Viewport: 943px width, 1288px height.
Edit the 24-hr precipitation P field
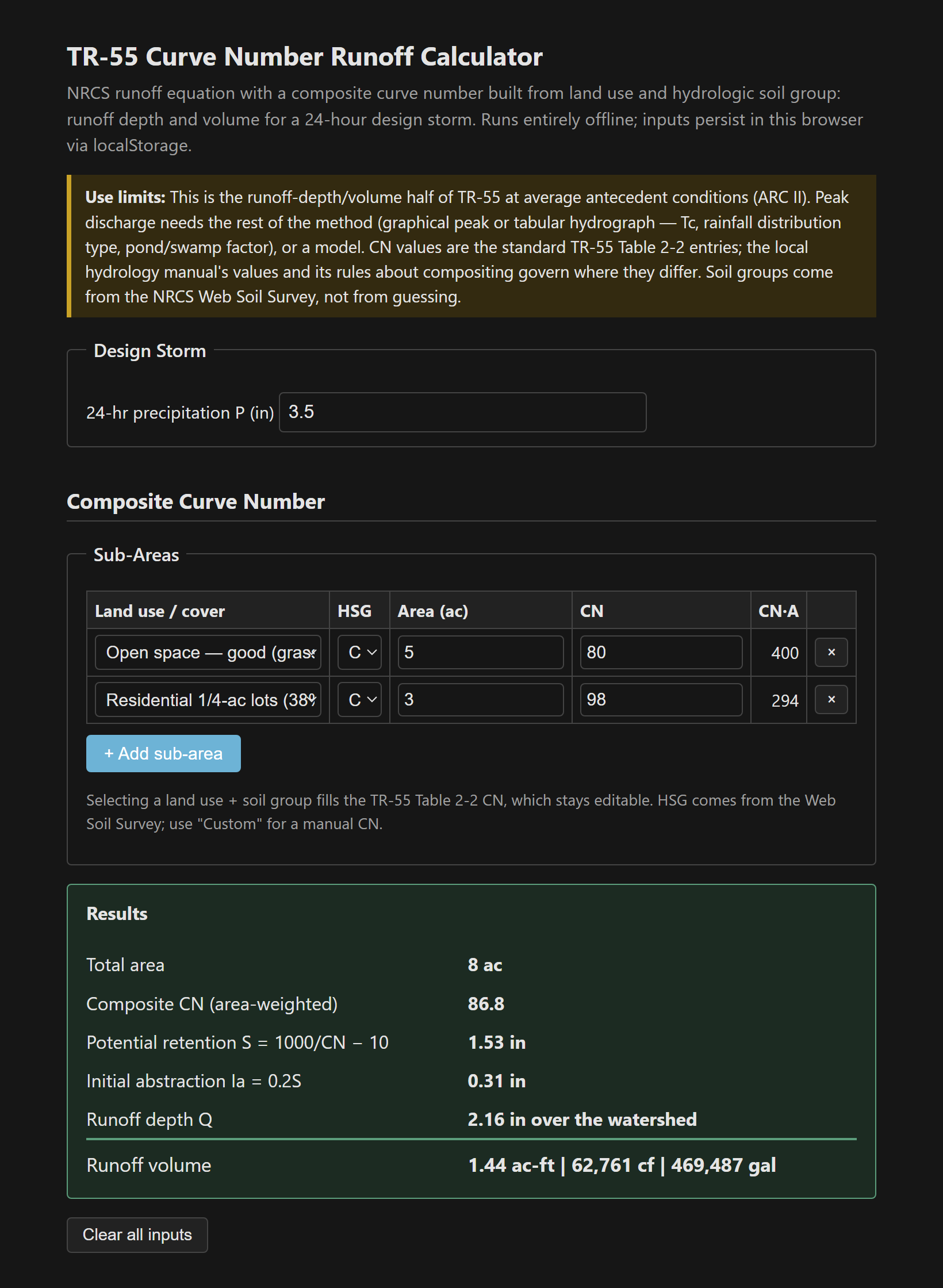click(x=462, y=412)
